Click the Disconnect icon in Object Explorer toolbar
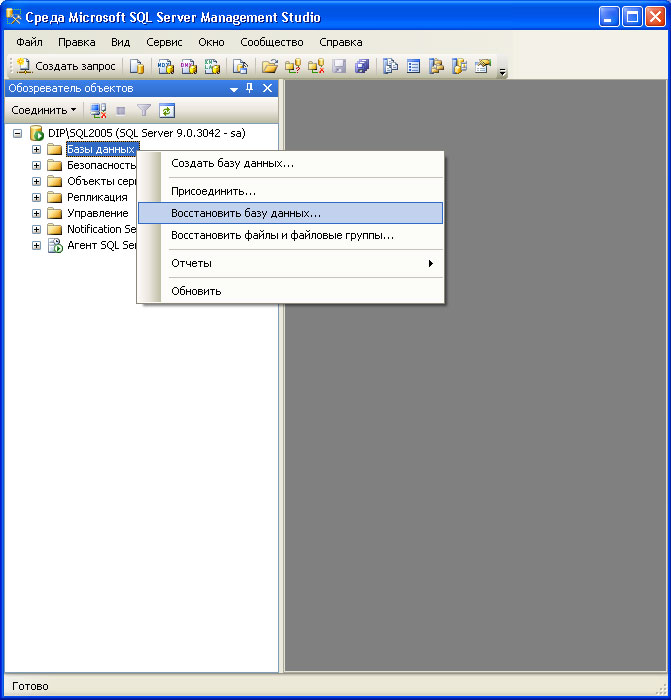This screenshot has width=671, height=700. [x=98, y=110]
